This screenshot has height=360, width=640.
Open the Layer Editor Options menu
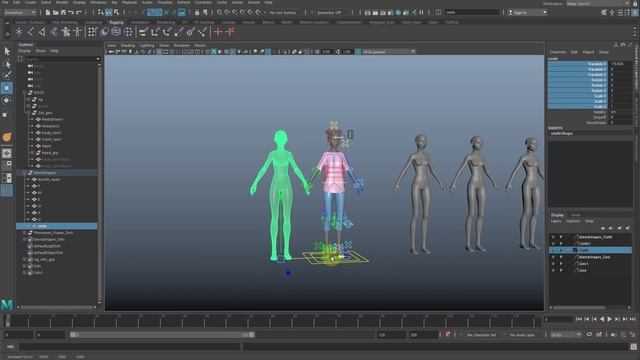[x=573, y=221]
